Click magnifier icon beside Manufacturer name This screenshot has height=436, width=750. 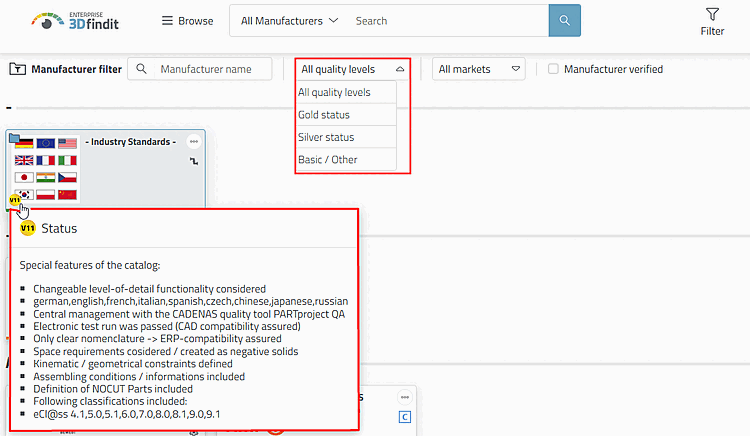coord(141,69)
